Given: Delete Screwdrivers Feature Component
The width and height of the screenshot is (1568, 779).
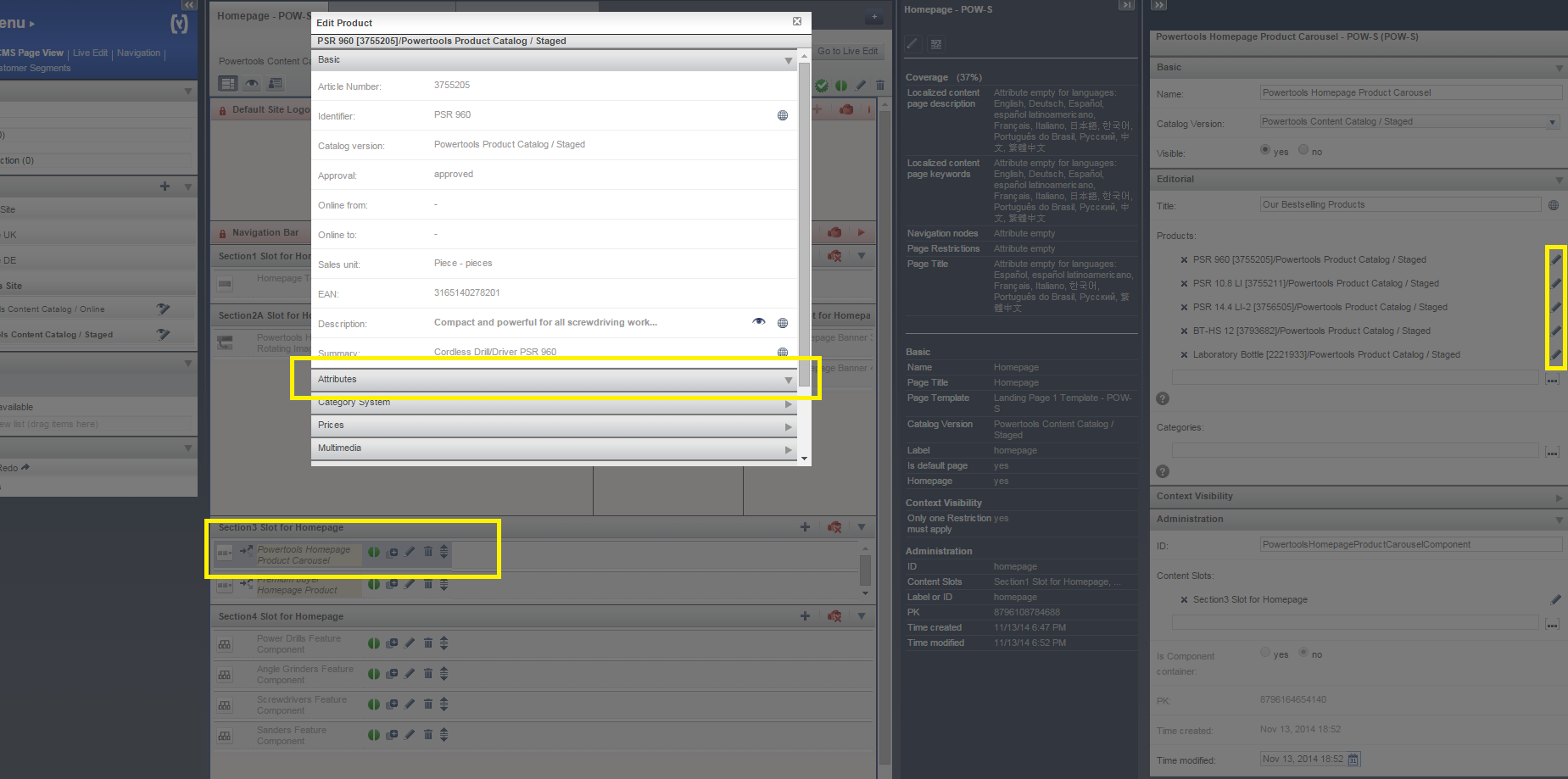Looking at the screenshot, I should click(x=428, y=704).
